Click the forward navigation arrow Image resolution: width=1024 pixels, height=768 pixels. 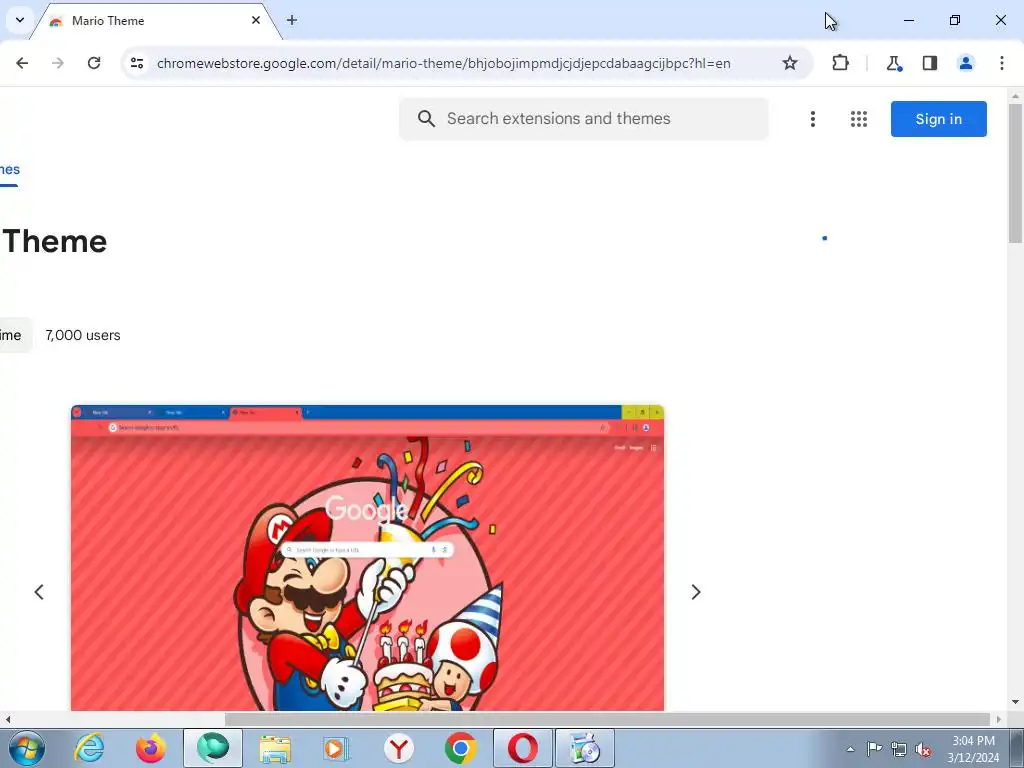[x=58, y=63]
